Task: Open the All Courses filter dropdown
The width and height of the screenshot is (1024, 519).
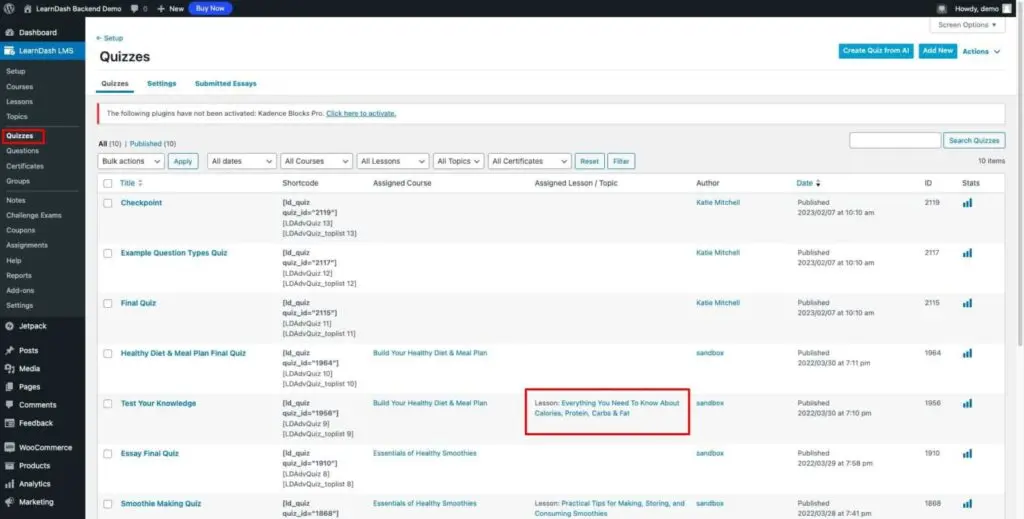Action: tap(317, 161)
